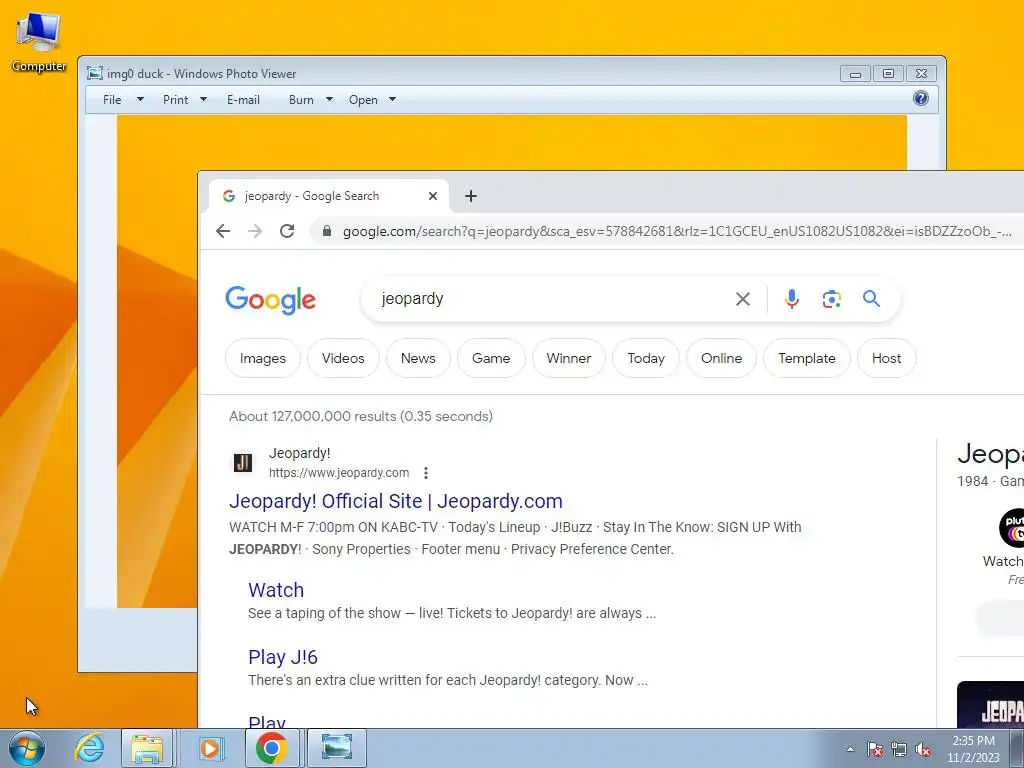Image resolution: width=1024 pixels, height=768 pixels.
Task: Switch to Chrome in taskbar
Action: click(x=272, y=748)
